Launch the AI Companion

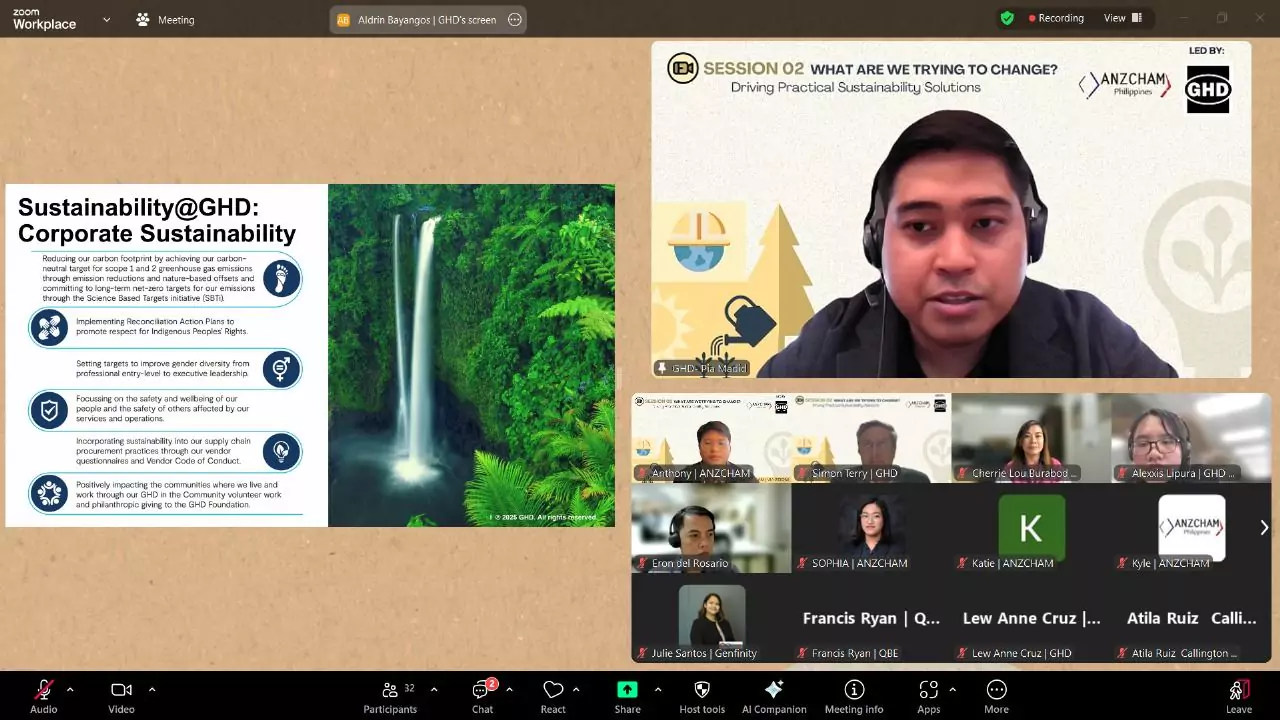click(x=774, y=696)
